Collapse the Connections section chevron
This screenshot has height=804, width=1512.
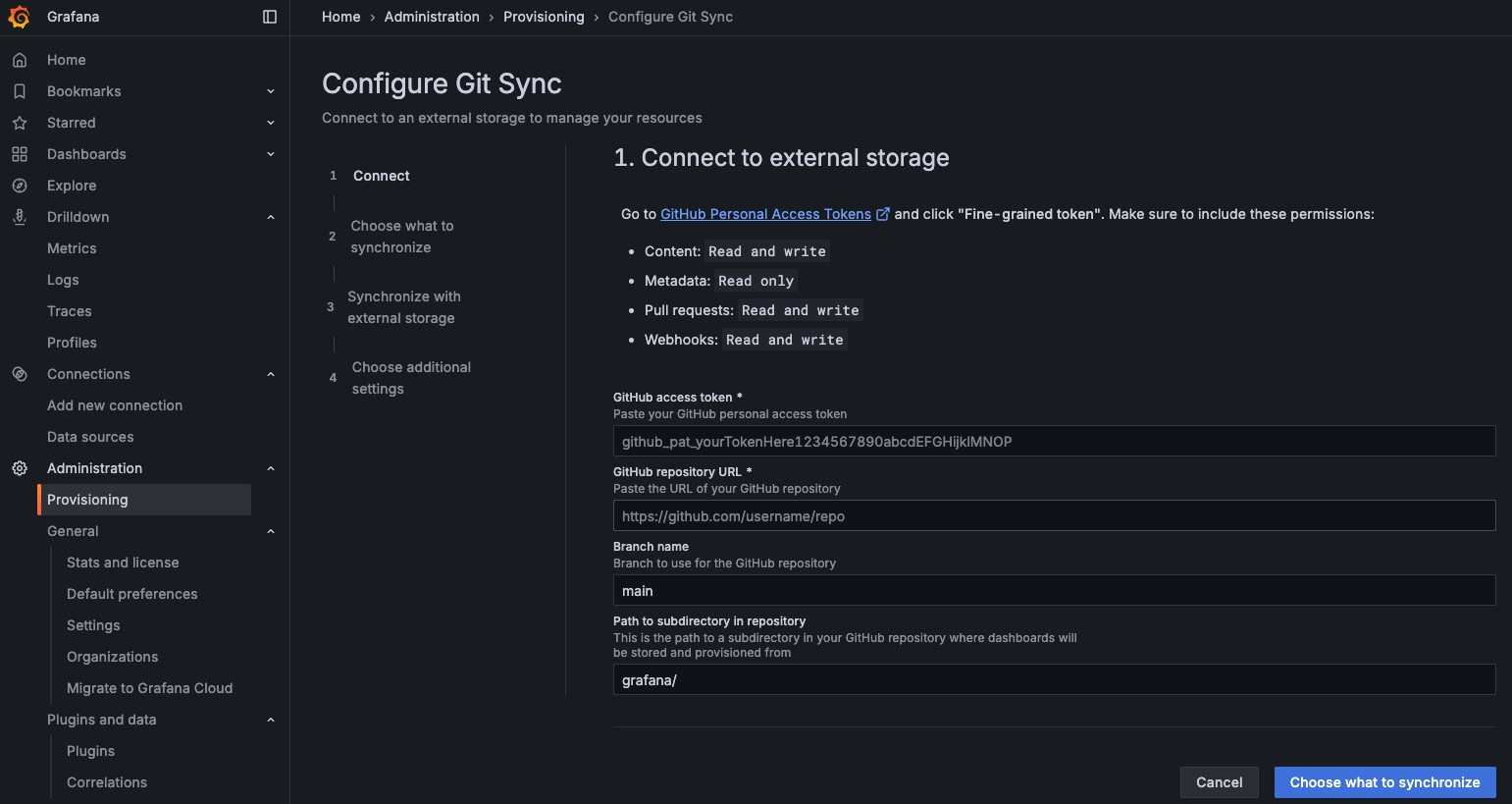[x=271, y=374]
